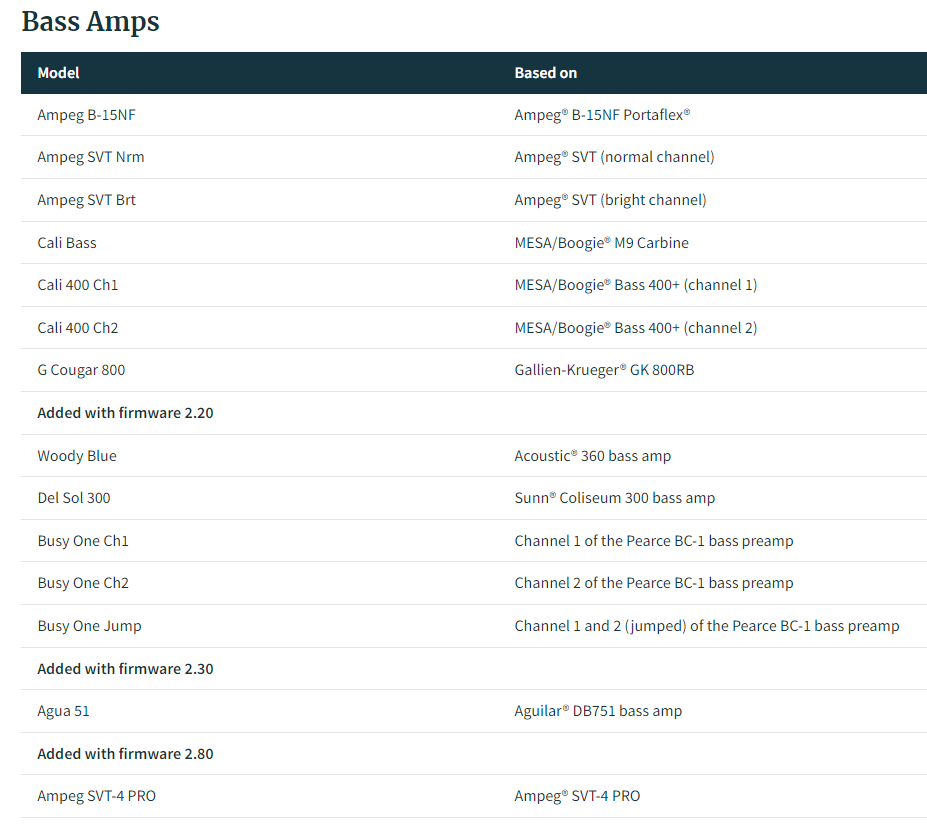927x836 pixels.
Task: Click 'Channel 1 of the Pearce BC-1' text
Action: 610,541
